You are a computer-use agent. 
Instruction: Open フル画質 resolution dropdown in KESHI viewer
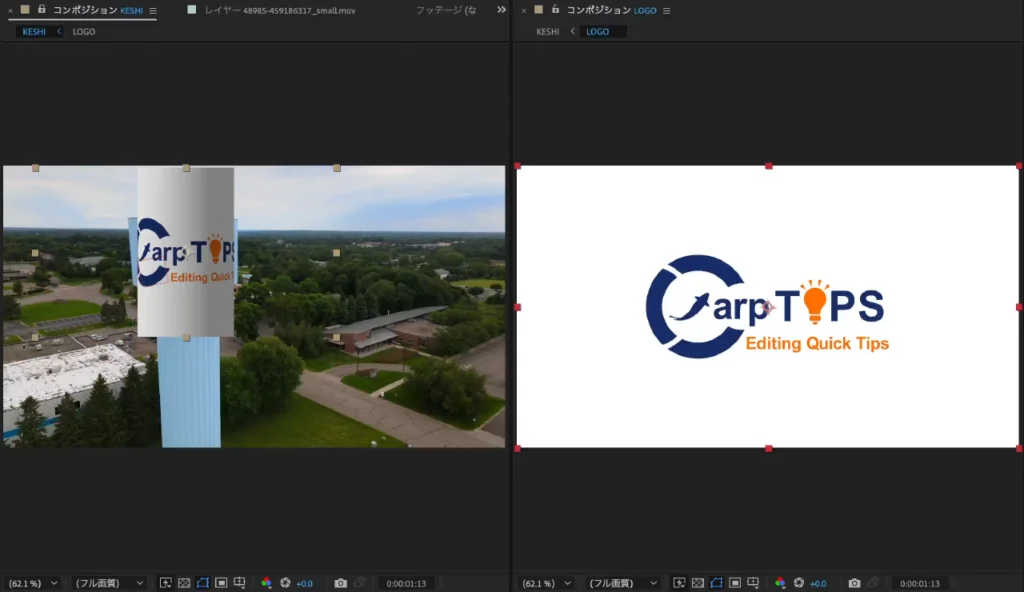coord(108,583)
